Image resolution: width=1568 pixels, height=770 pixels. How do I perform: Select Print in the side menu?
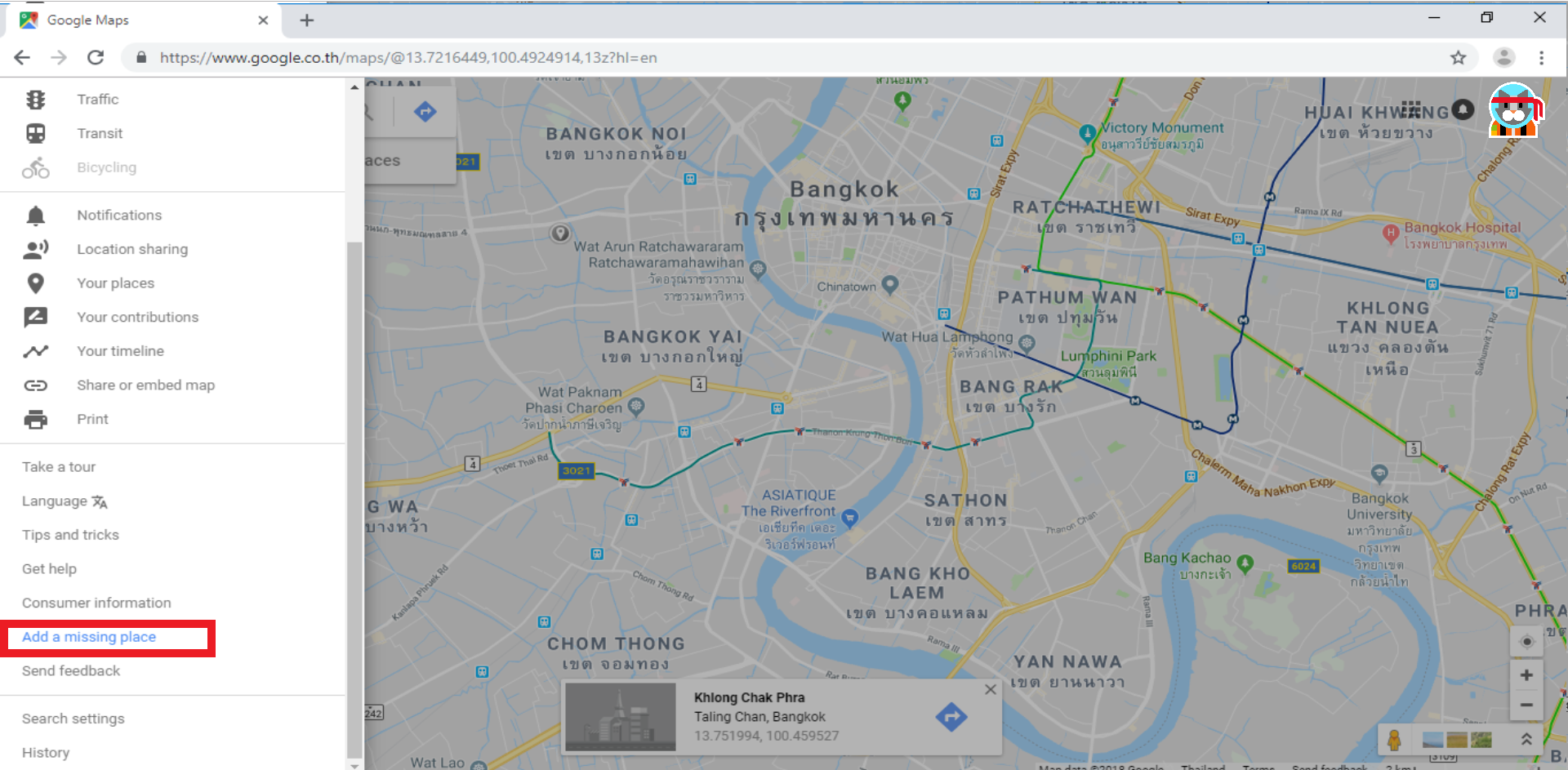coord(92,419)
